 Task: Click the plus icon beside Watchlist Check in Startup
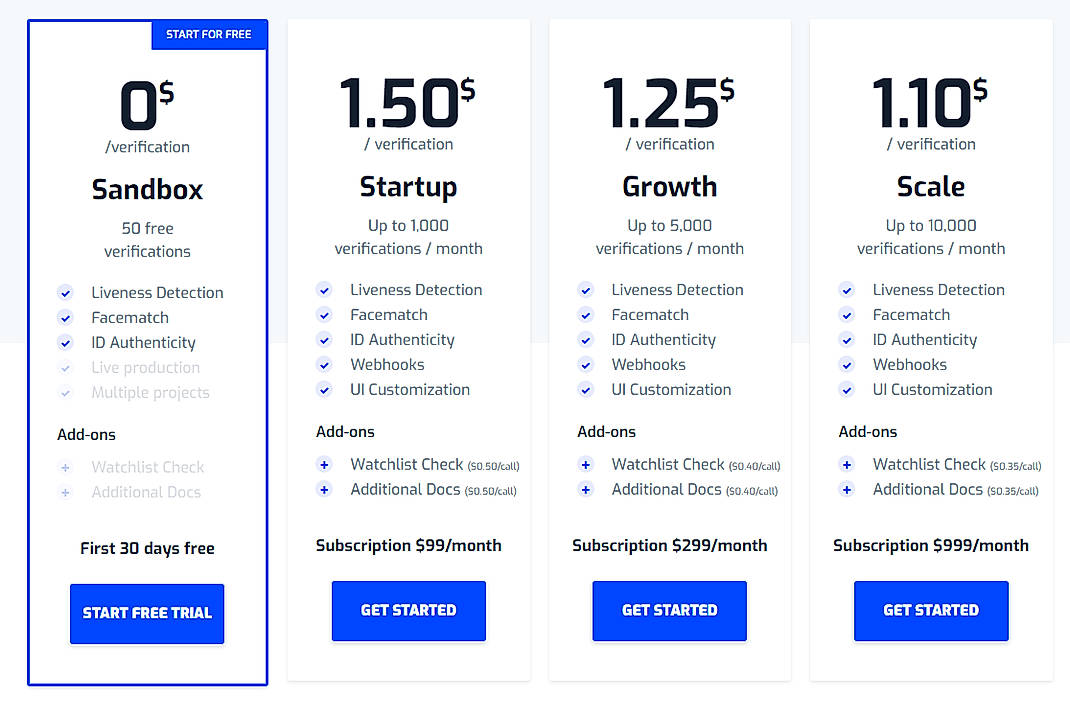click(324, 464)
